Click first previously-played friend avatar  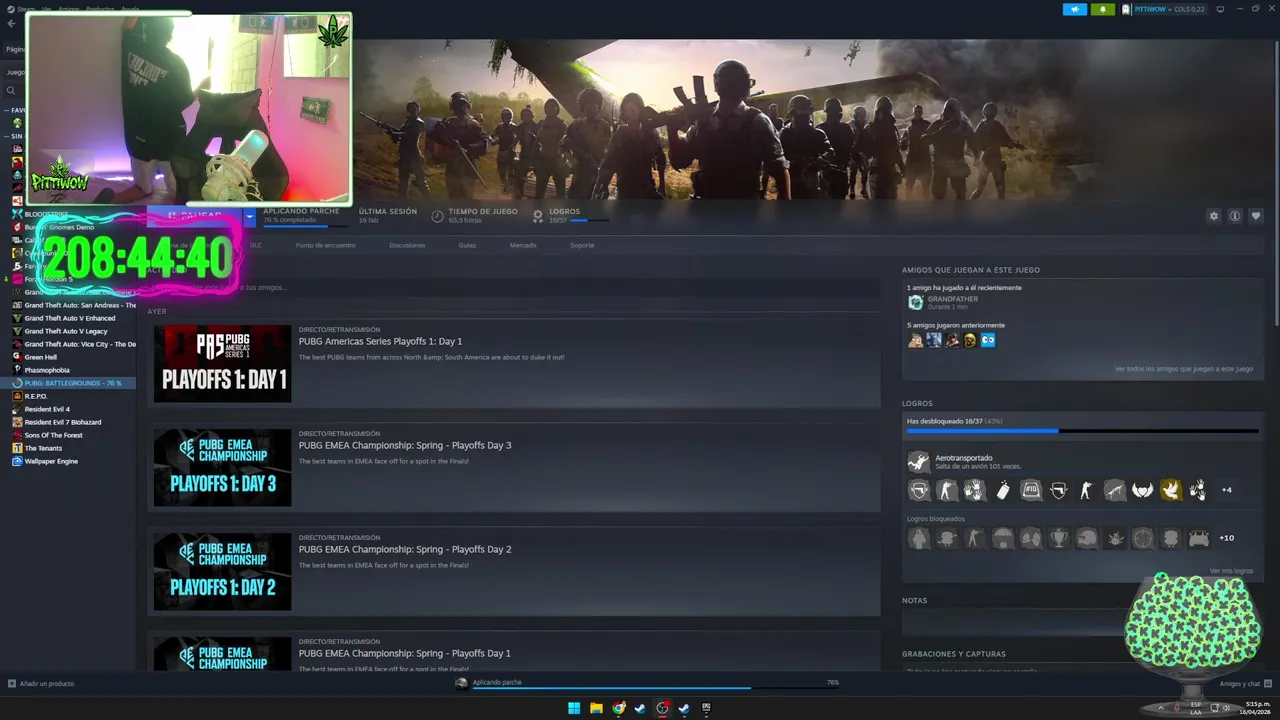pyautogui.click(x=915, y=340)
